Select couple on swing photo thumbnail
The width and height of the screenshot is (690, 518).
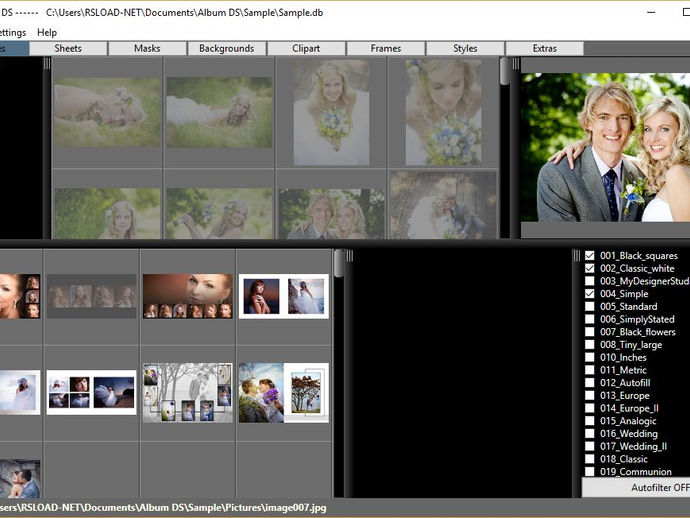[x=443, y=206]
